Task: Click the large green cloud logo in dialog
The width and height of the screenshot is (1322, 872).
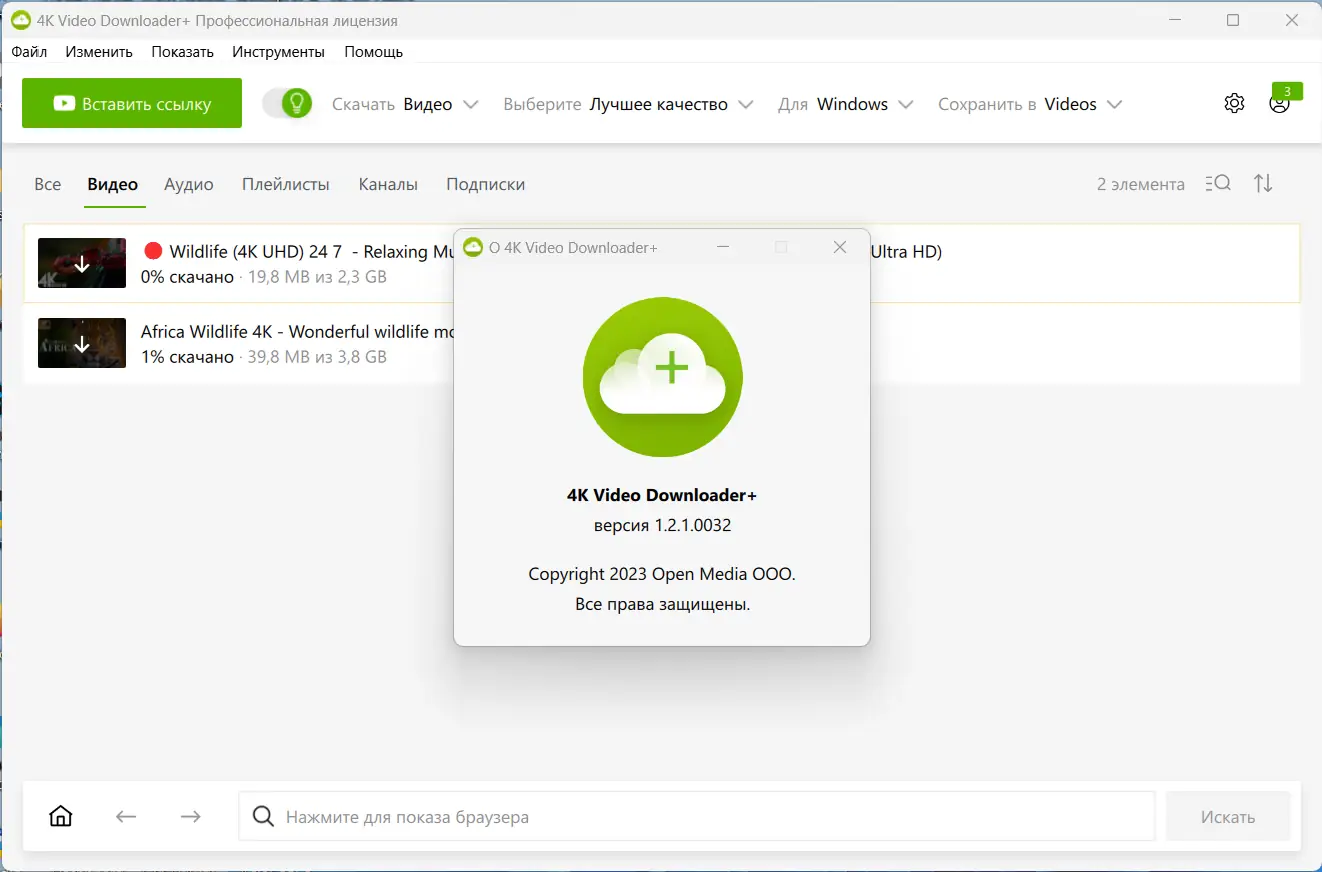Action: coord(663,377)
